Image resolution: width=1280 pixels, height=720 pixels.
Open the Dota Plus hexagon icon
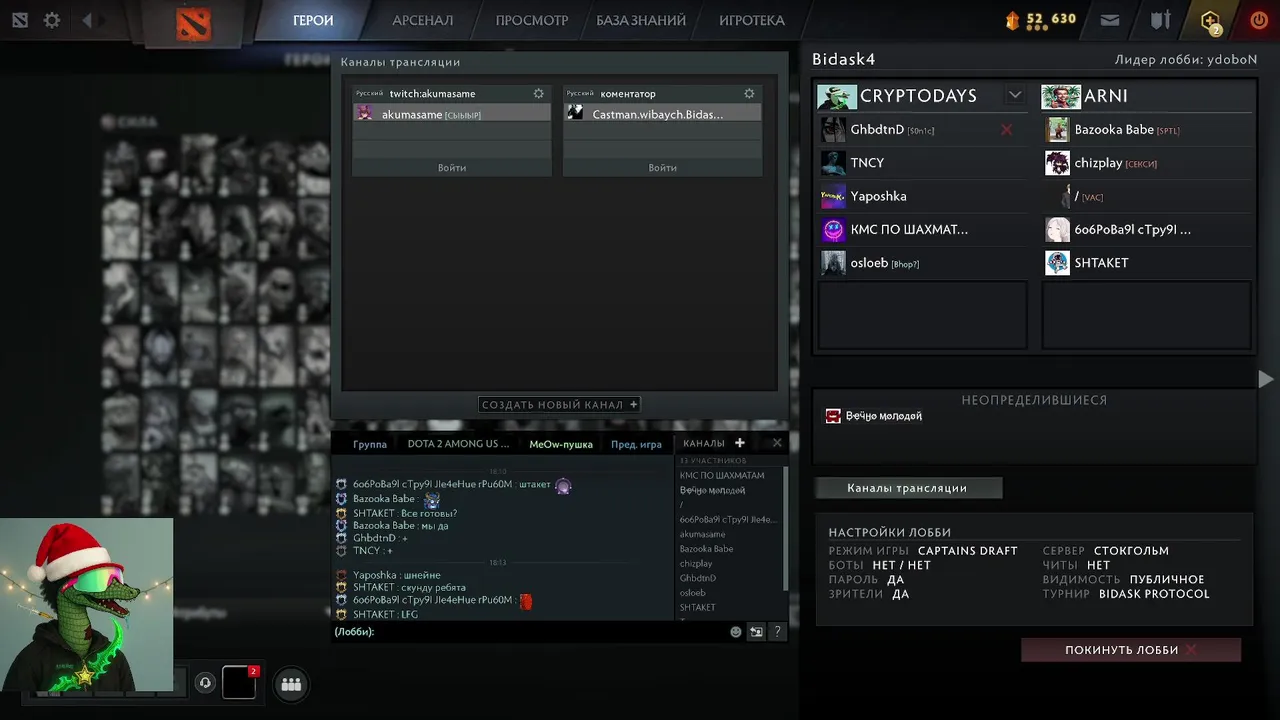point(1211,20)
